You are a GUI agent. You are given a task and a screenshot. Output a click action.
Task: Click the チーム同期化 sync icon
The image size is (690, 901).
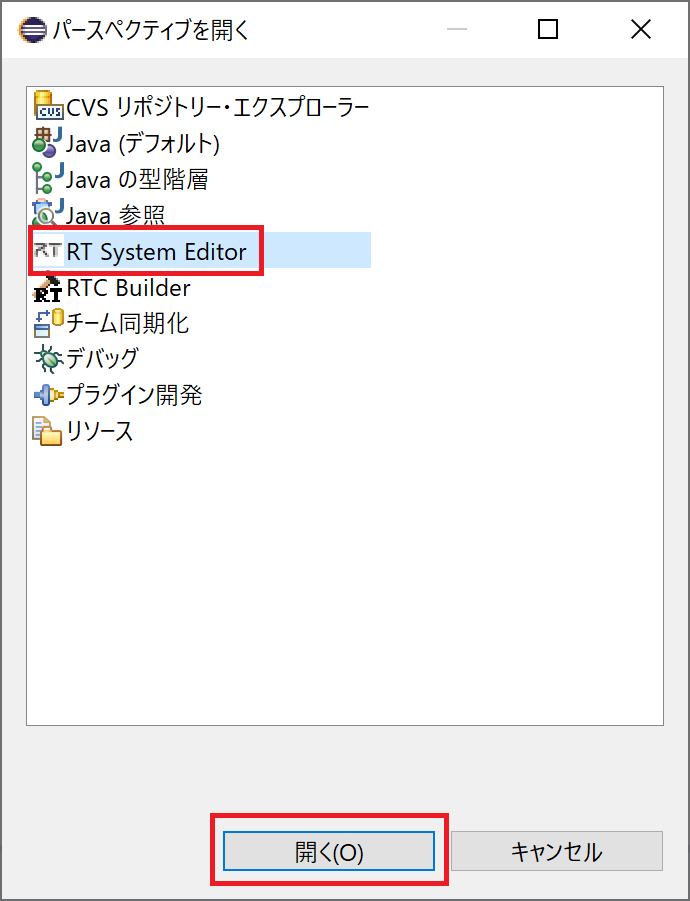tap(48, 323)
